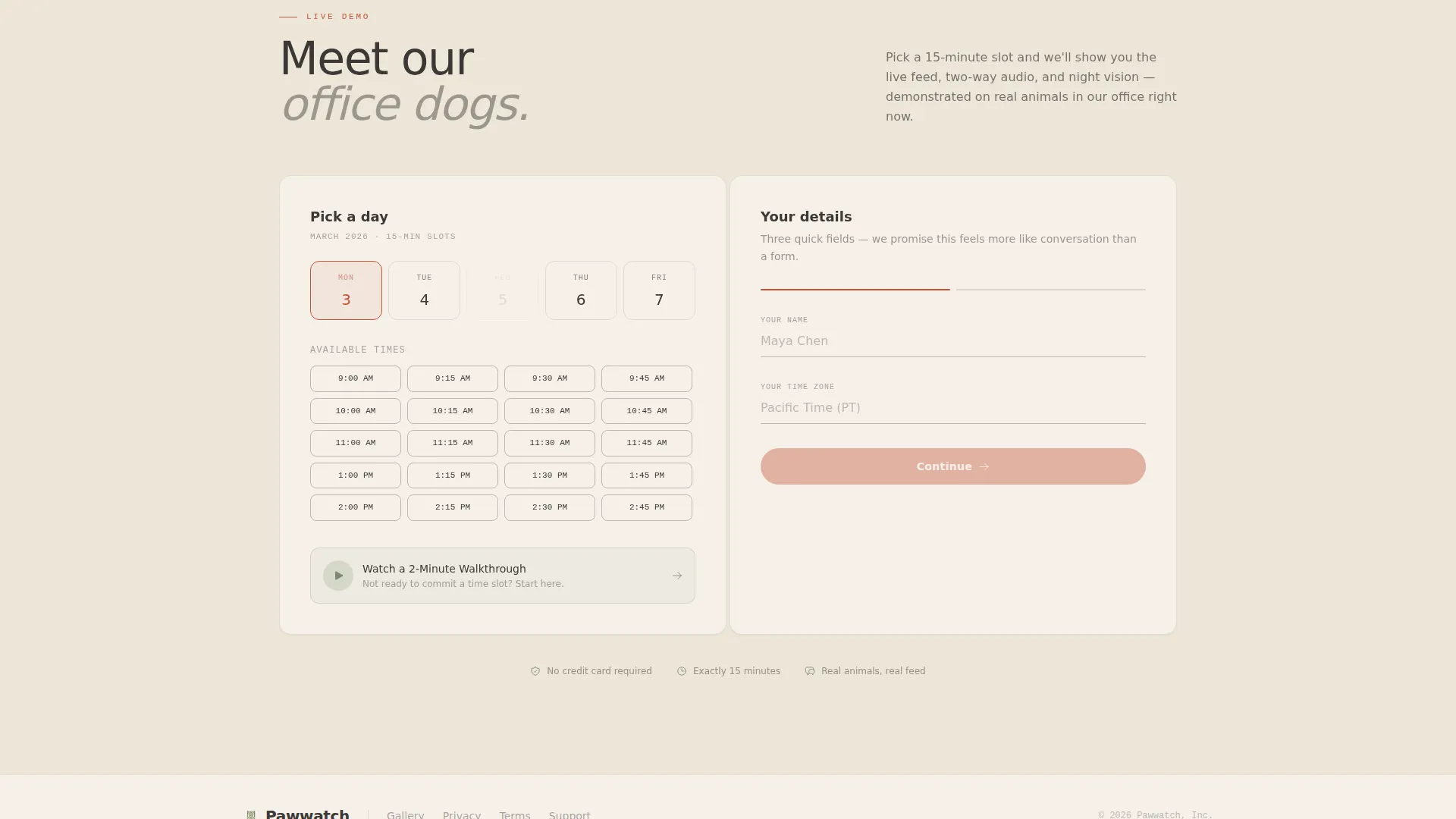
Task: Reserve the 2:45 PM slot
Action: 647,507
